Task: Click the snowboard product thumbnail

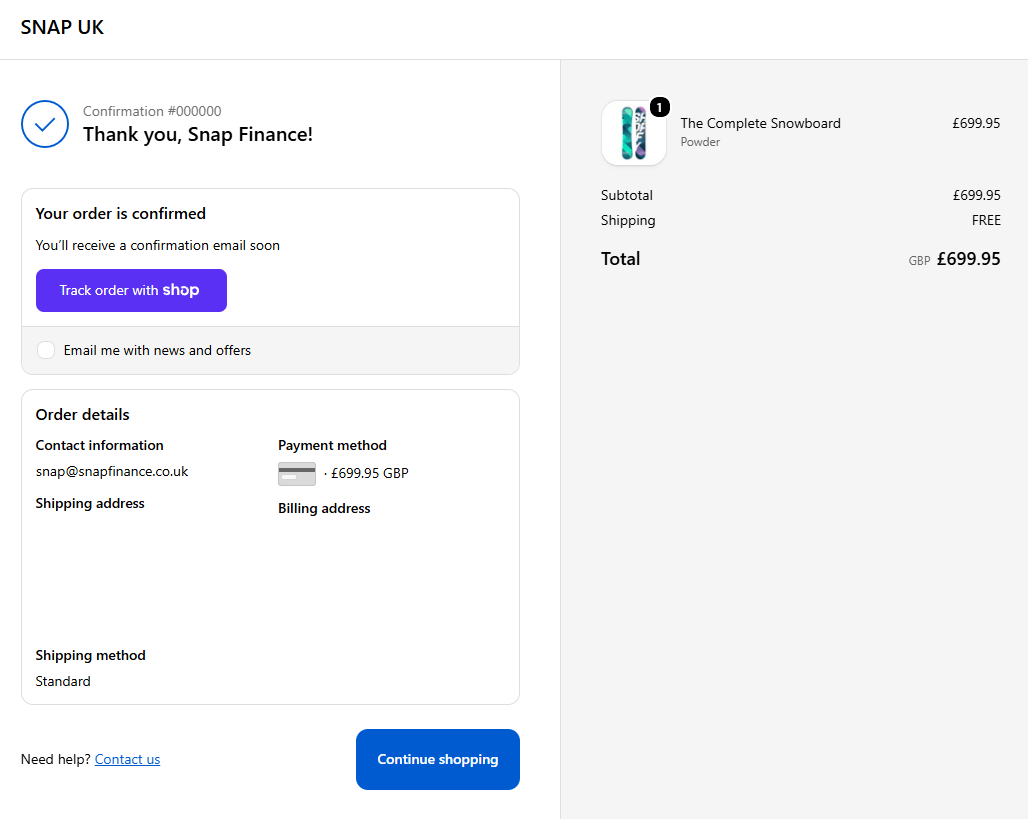Action: 634,133
